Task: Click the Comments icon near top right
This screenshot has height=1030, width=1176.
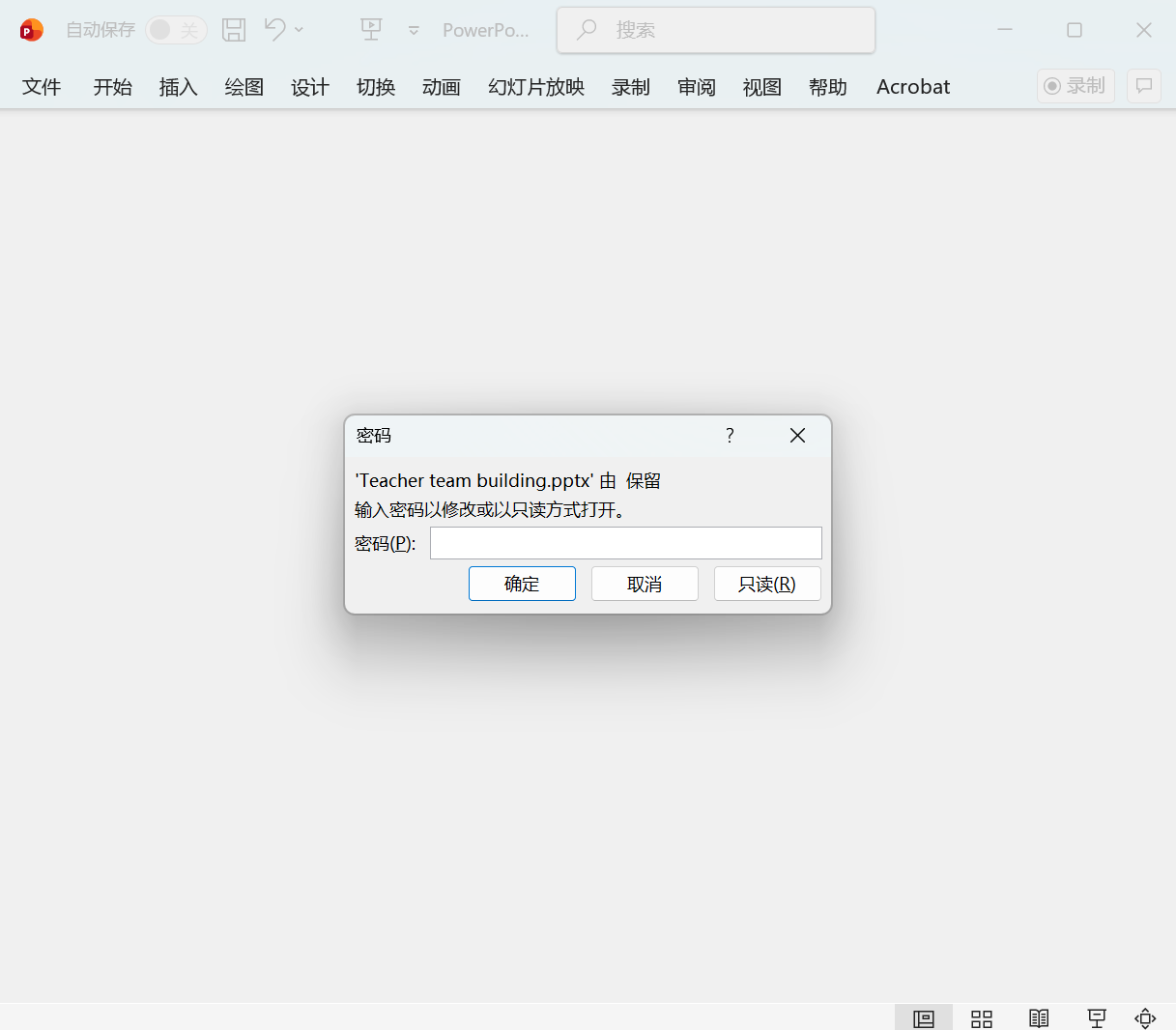Action: click(1143, 86)
